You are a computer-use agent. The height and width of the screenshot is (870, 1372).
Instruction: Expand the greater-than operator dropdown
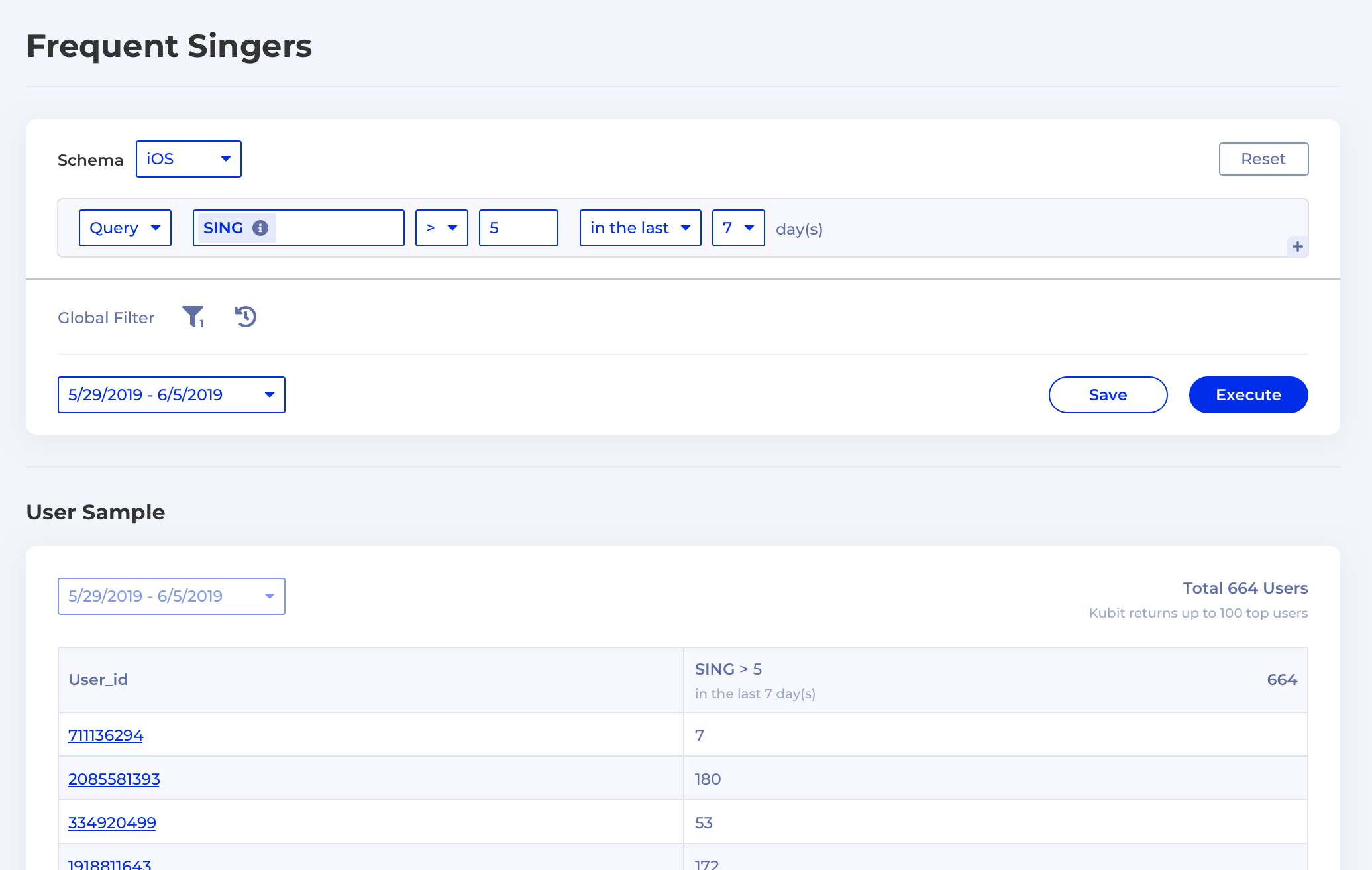coord(441,228)
